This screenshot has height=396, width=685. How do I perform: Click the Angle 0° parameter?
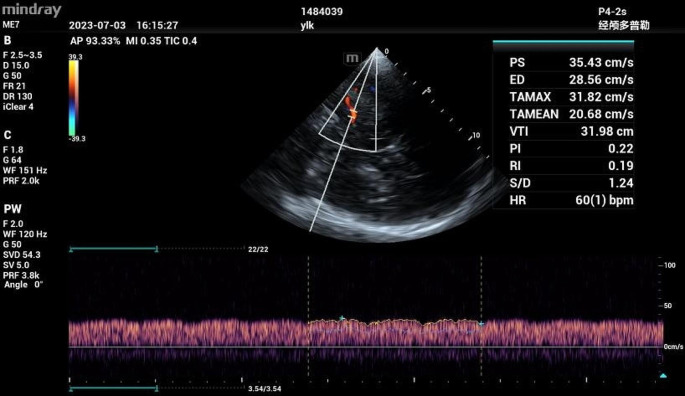pyautogui.click(x=24, y=285)
